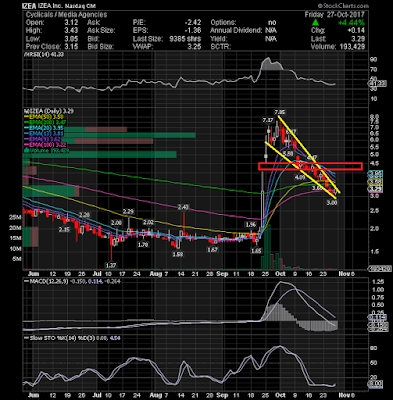Click the 7.85 peak price label

[x=279, y=112]
